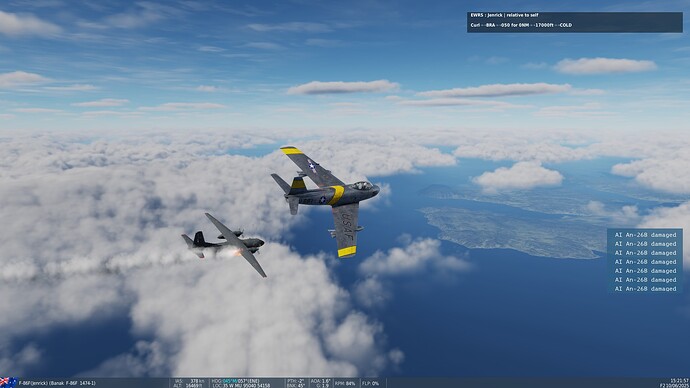
Task: Click the burning An-26 transport aircraft
Action: click(225, 245)
